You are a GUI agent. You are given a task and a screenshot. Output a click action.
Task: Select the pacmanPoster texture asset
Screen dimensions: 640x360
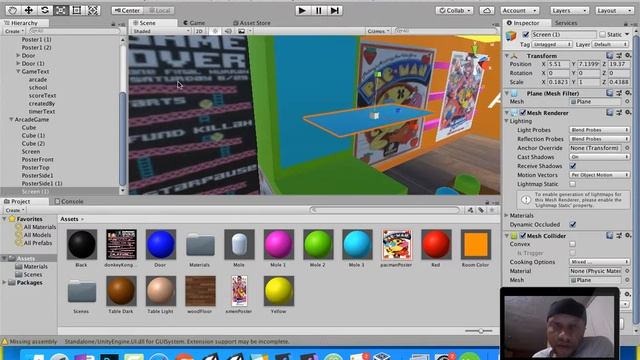click(397, 244)
